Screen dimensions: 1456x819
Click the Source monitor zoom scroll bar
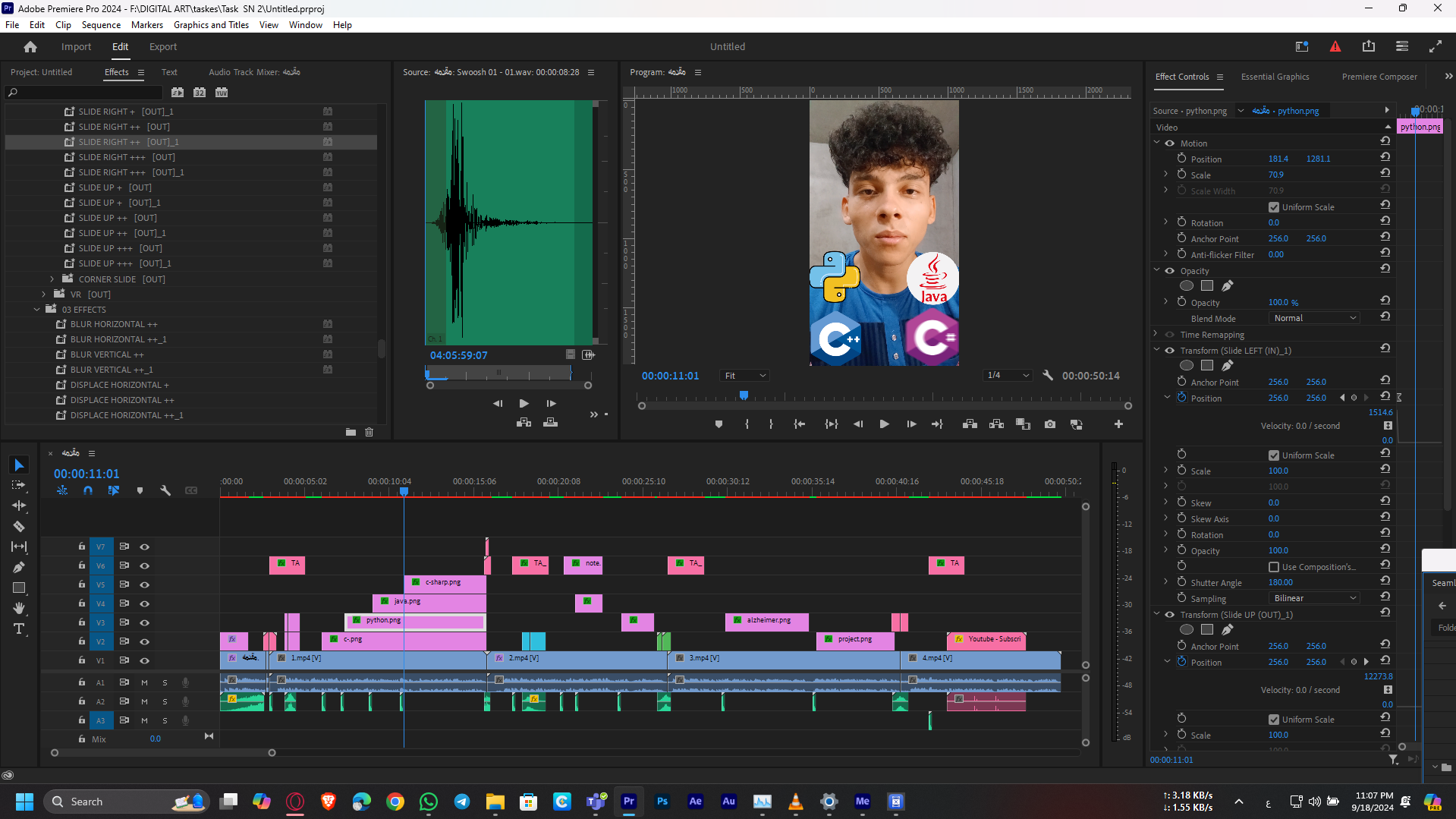coord(509,386)
